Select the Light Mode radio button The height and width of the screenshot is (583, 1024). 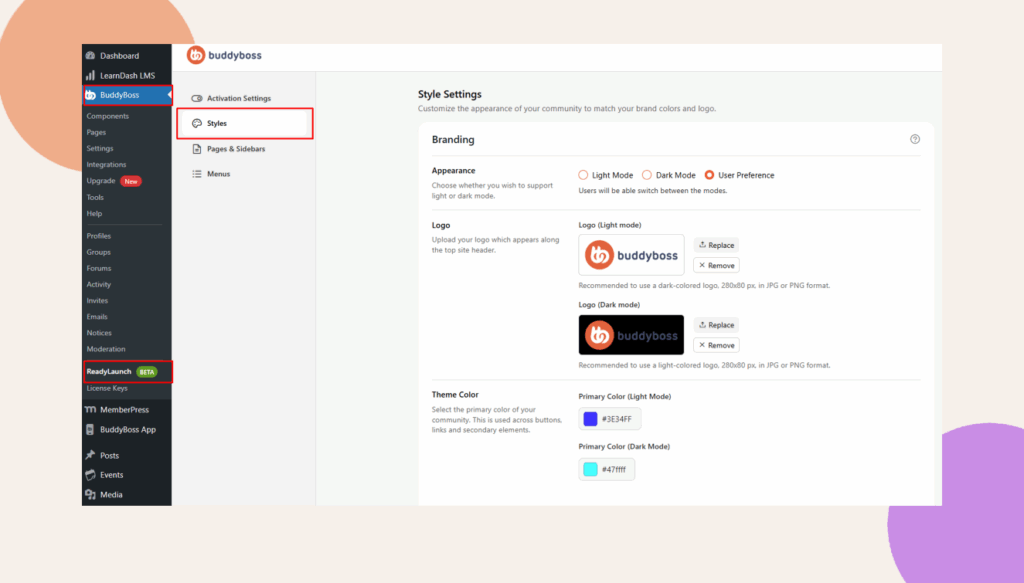coord(583,175)
